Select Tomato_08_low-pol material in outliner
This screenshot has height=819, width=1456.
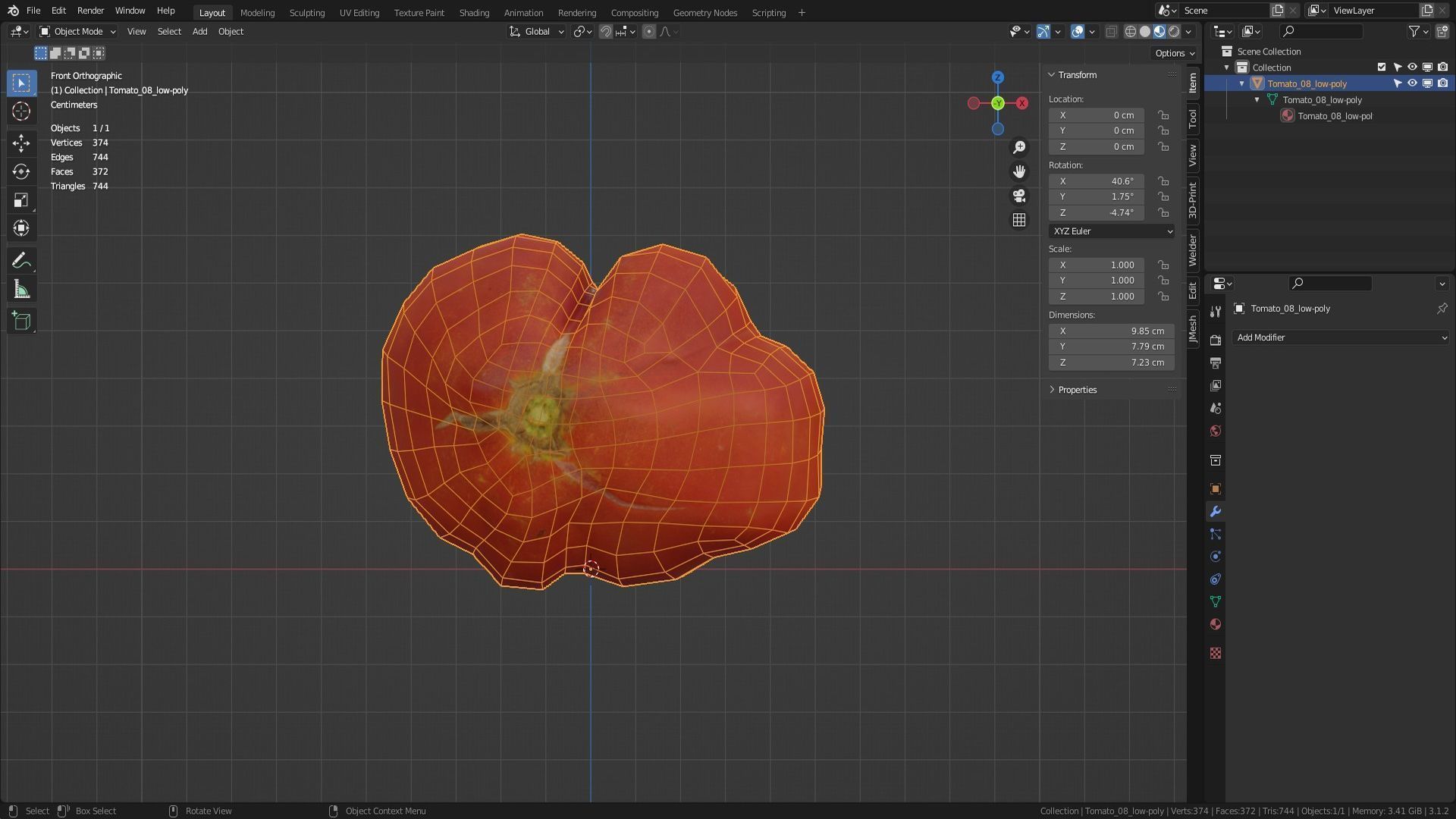coord(1335,116)
